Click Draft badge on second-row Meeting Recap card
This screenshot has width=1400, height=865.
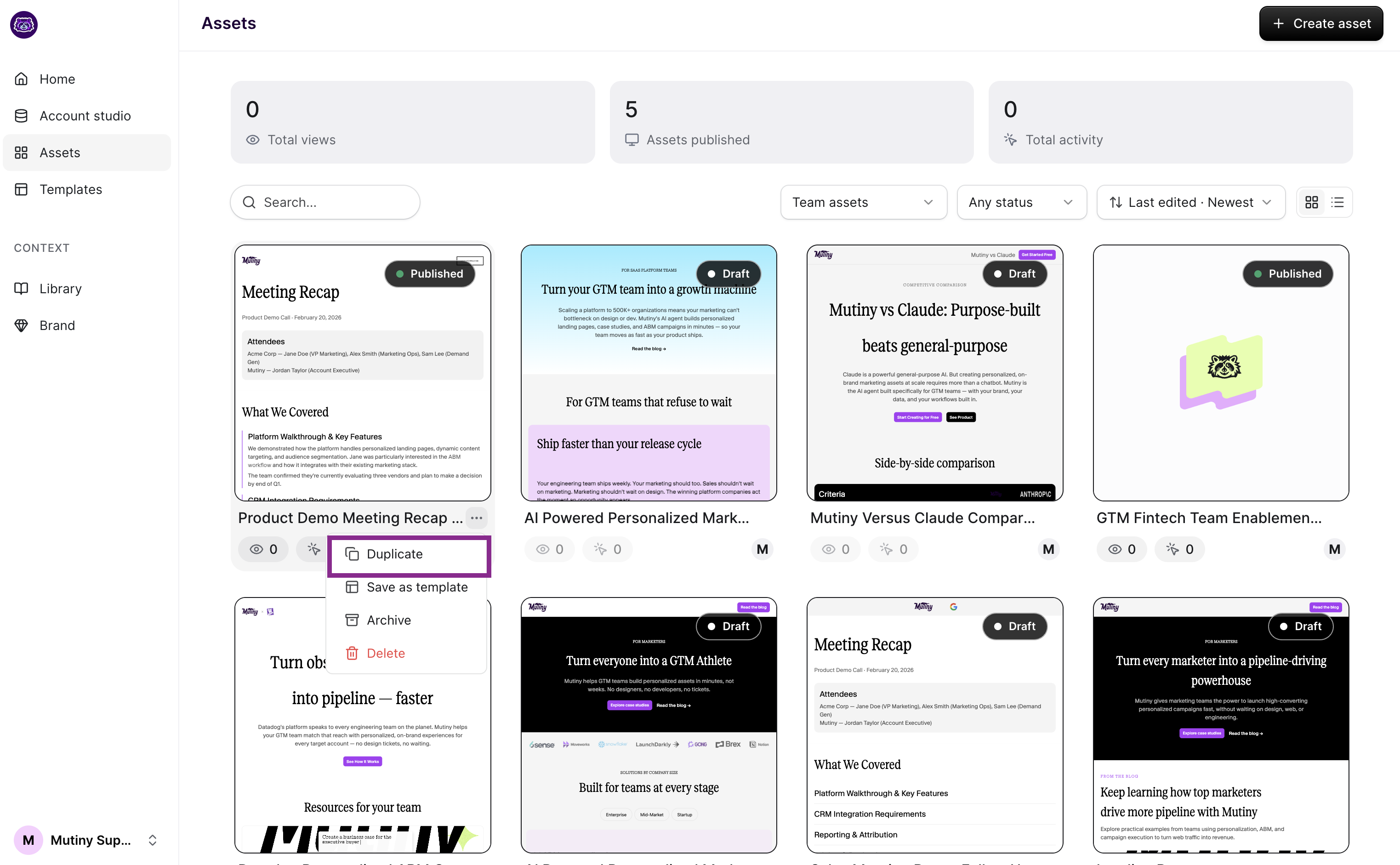click(1014, 626)
